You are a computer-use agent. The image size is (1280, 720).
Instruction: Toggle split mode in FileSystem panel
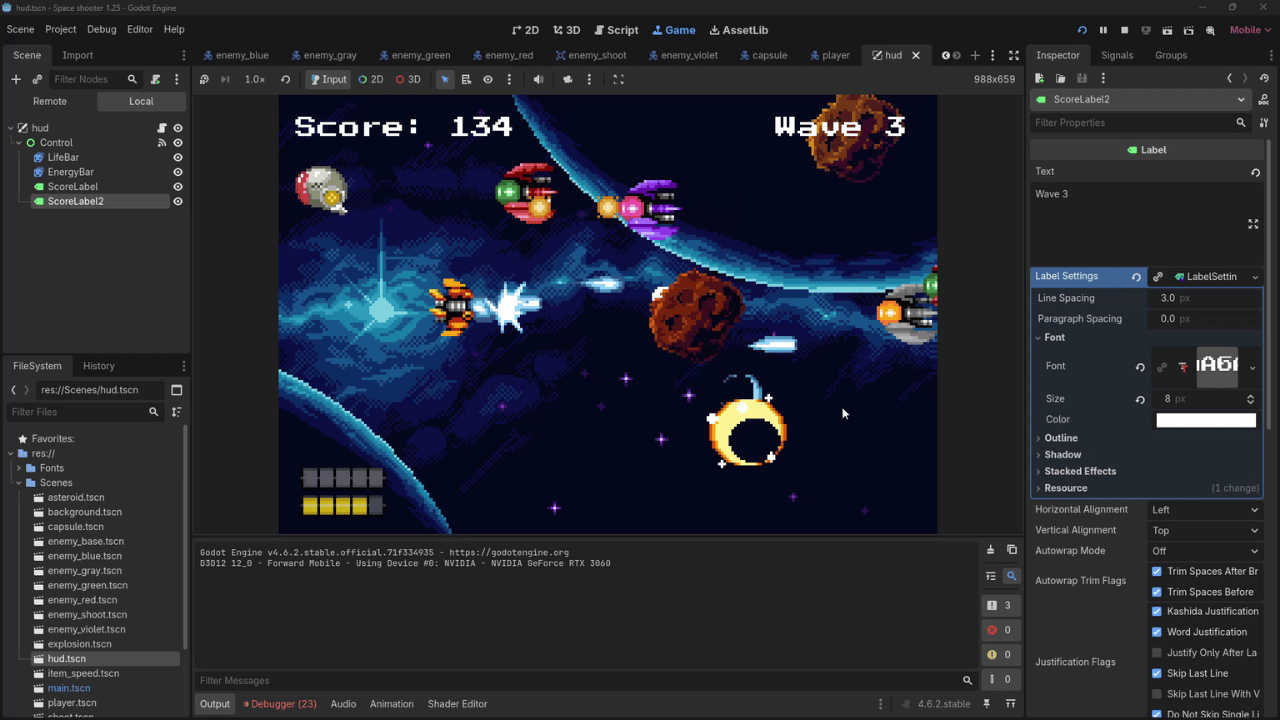(176, 390)
